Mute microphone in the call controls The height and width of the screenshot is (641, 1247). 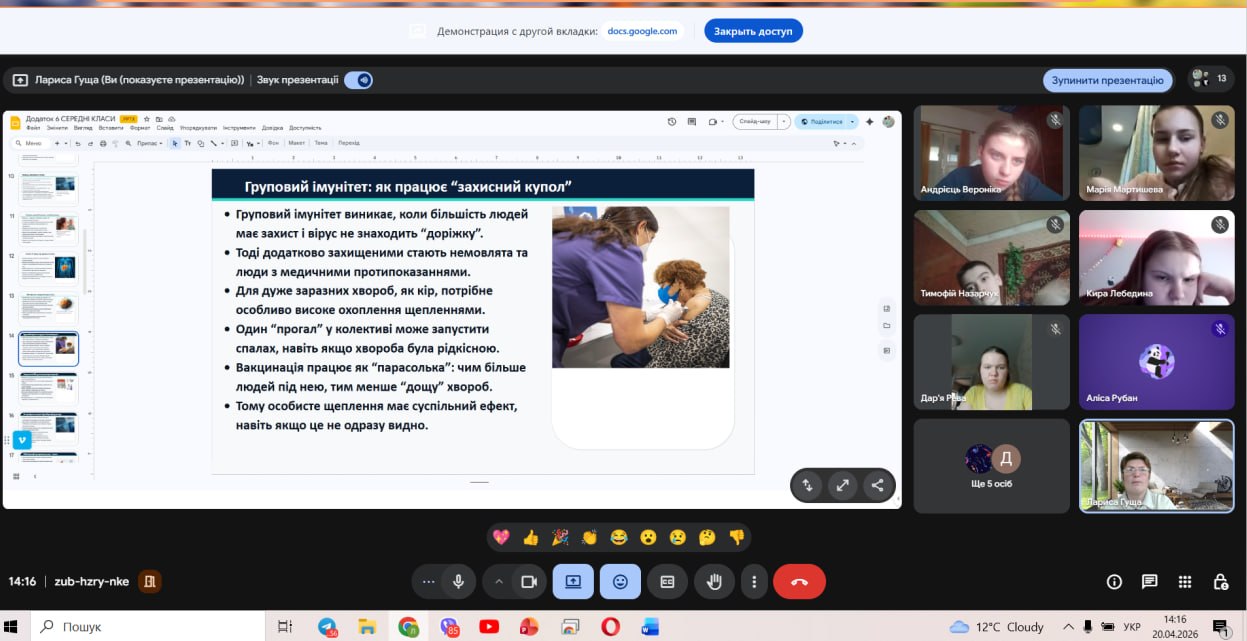pos(458,581)
